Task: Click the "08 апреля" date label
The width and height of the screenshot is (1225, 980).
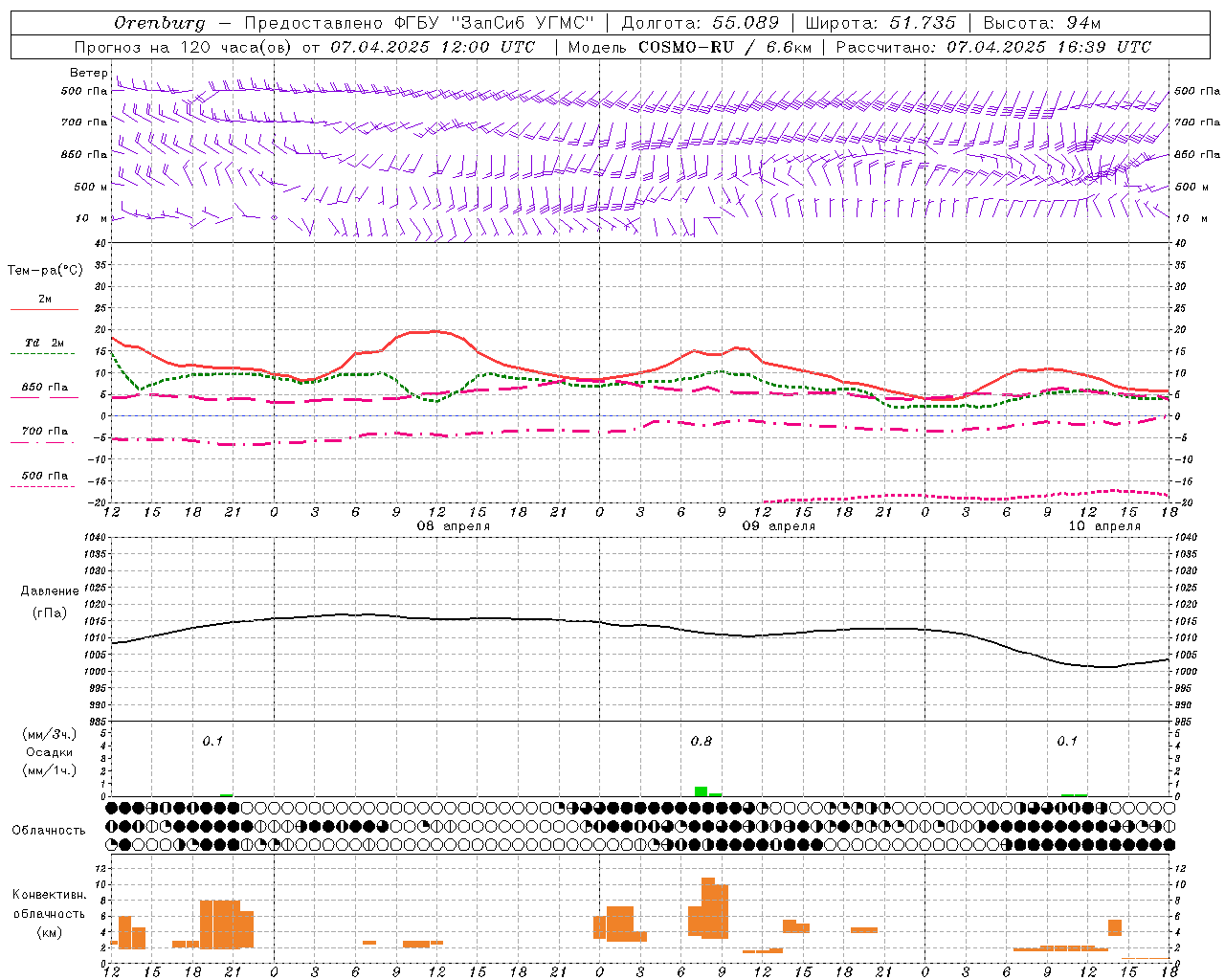Action: [453, 526]
